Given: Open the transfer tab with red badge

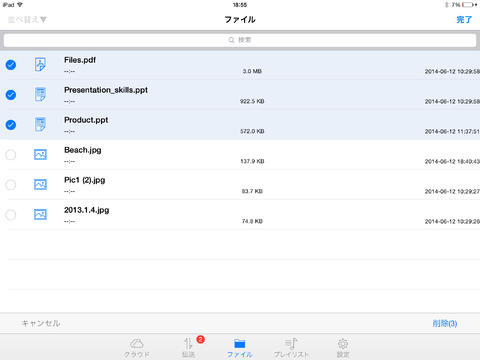Looking at the screenshot, I should (x=189, y=347).
